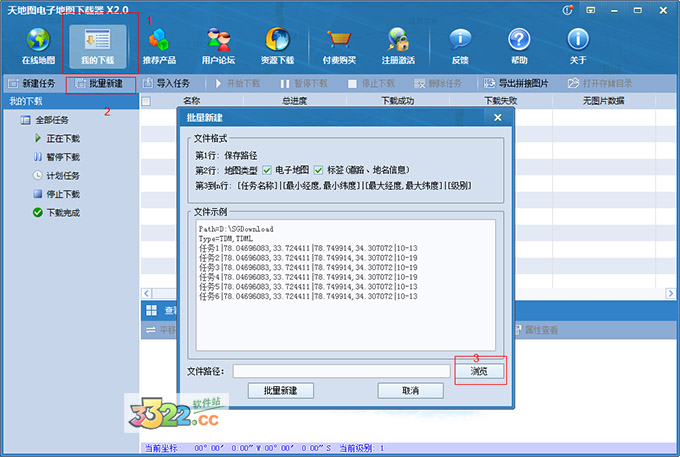Screen dimensions: 680x457
Task: Click the 暂停下载 pause download button
Action: 304,83
